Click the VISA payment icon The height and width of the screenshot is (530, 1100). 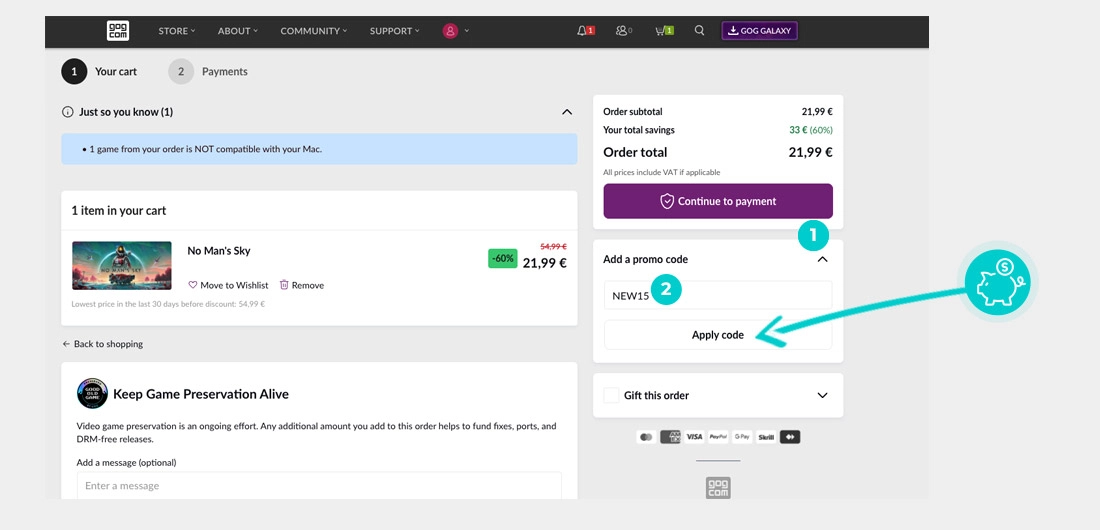pyautogui.click(x=694, y=437)
